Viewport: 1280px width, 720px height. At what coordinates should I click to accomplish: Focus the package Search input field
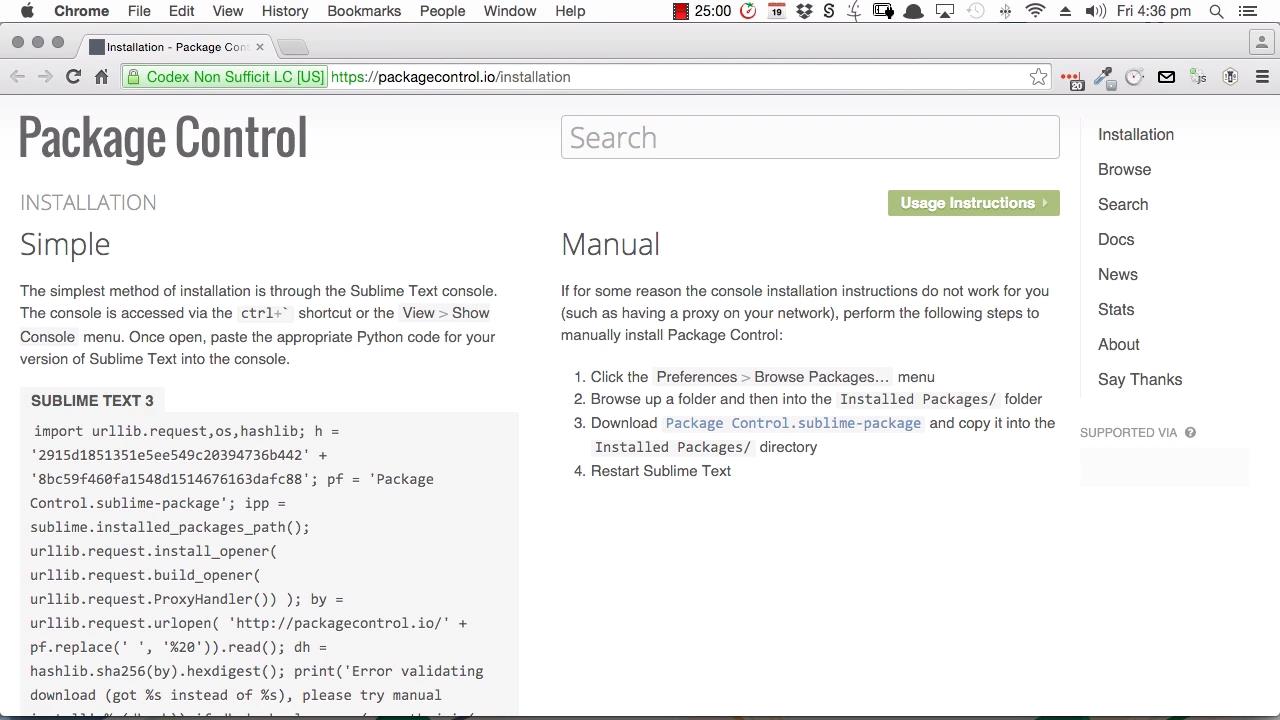pyautogui.click(x=810, y=137)
